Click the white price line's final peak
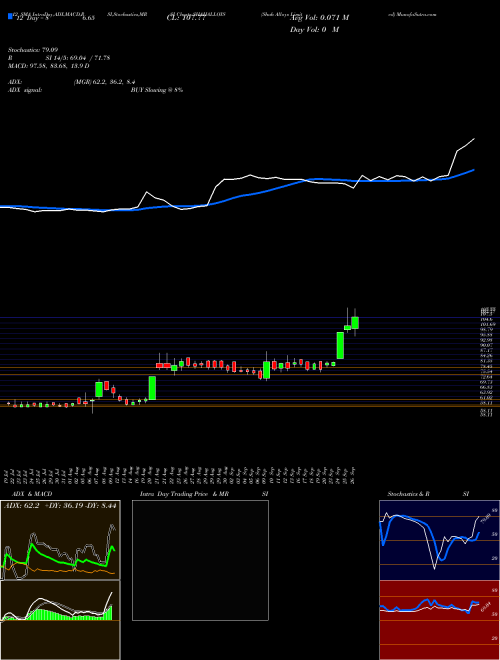The image size is (500, 660). [x=474, y=138]
